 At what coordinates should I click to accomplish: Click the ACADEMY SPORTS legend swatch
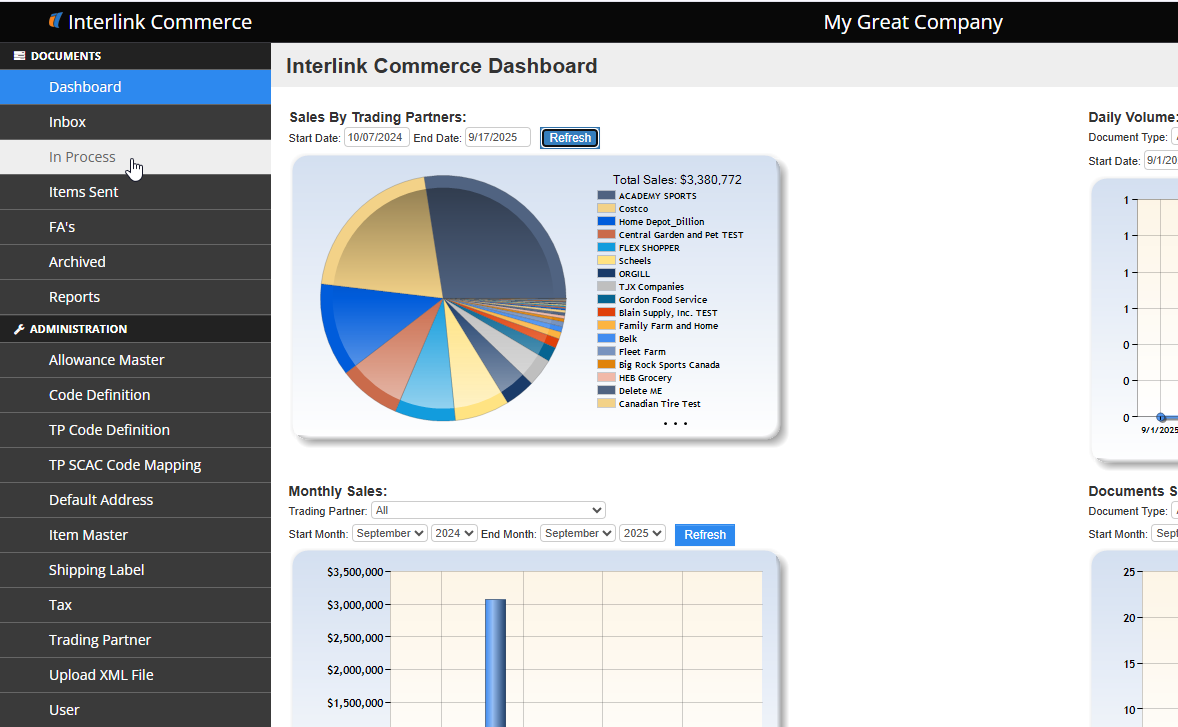606,195
